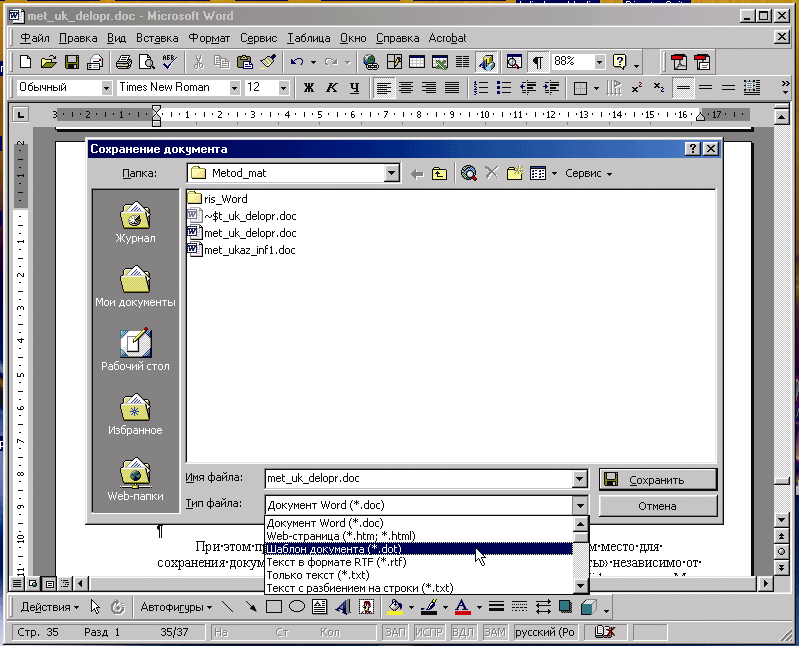This screenshot has height=646, width=799.
Task: Click the Columns icon
Action: (x=462, y=62)
